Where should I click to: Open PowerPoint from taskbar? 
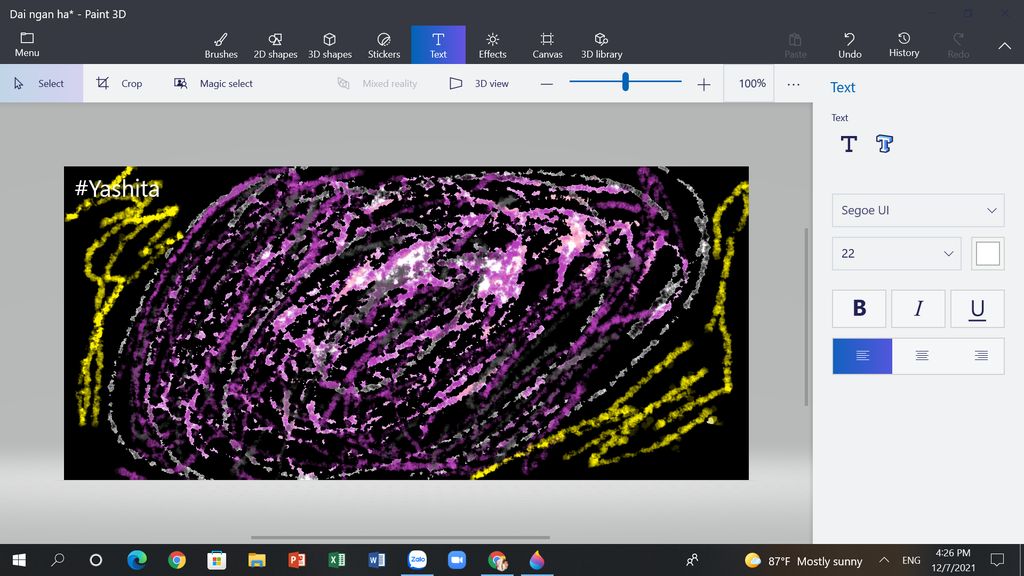point(296,560)
